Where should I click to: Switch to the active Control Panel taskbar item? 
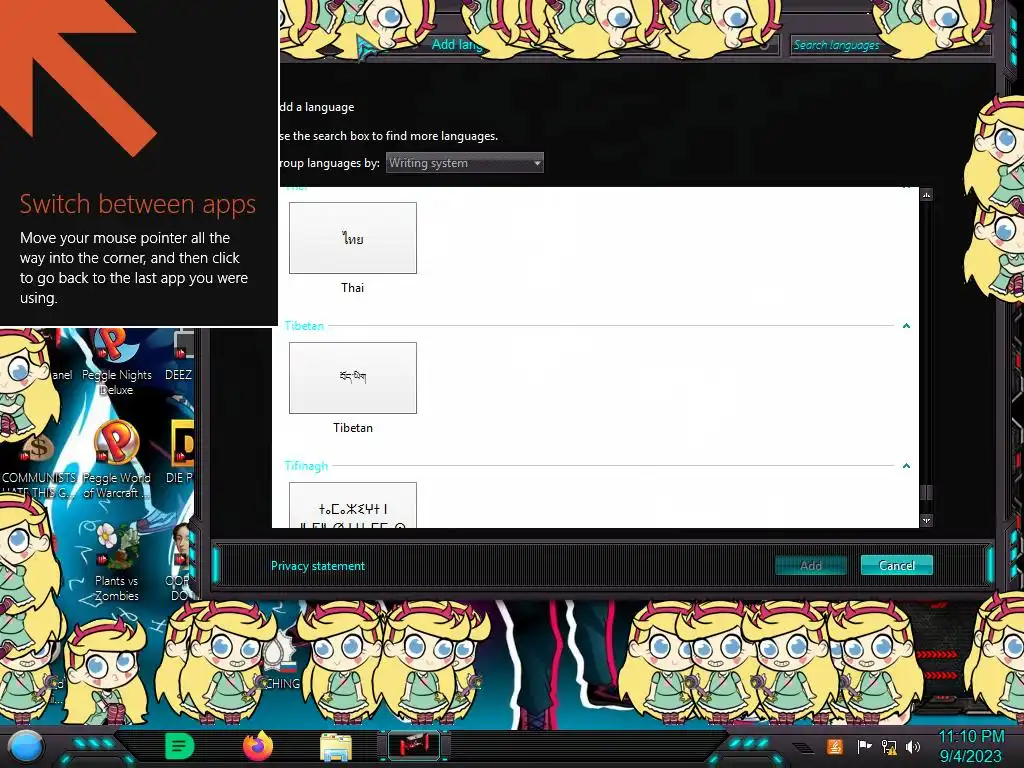point(413,746)
